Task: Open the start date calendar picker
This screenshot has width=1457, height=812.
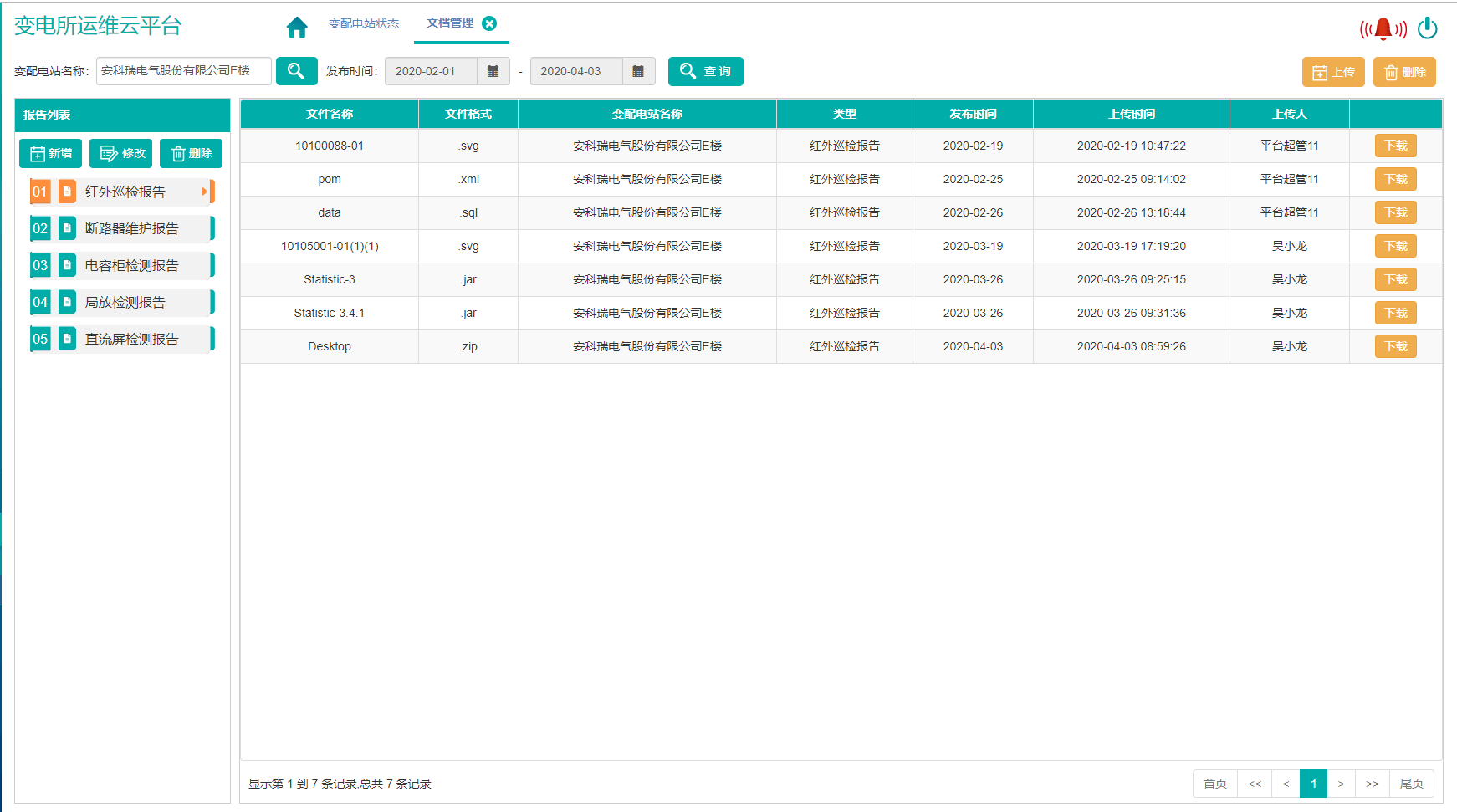Action: pyautogui.click(x=493, y=71)
